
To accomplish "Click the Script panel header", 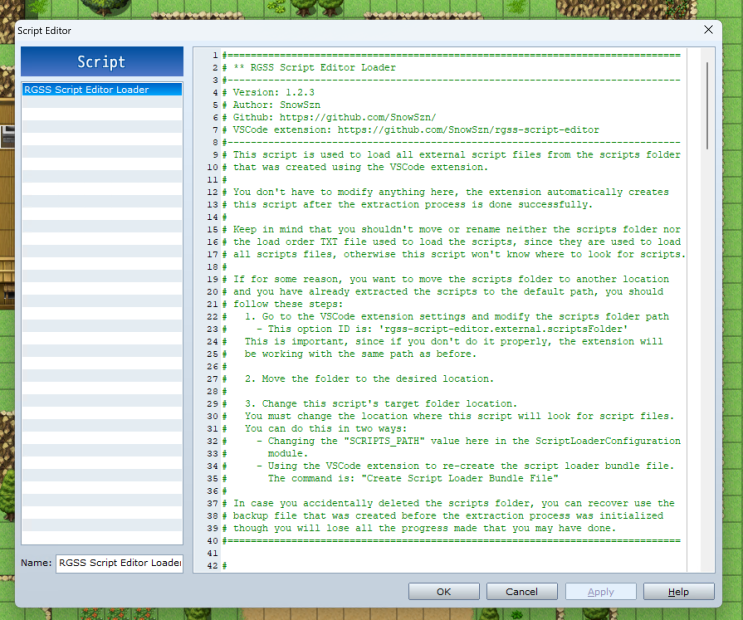I will coord(102,62).
